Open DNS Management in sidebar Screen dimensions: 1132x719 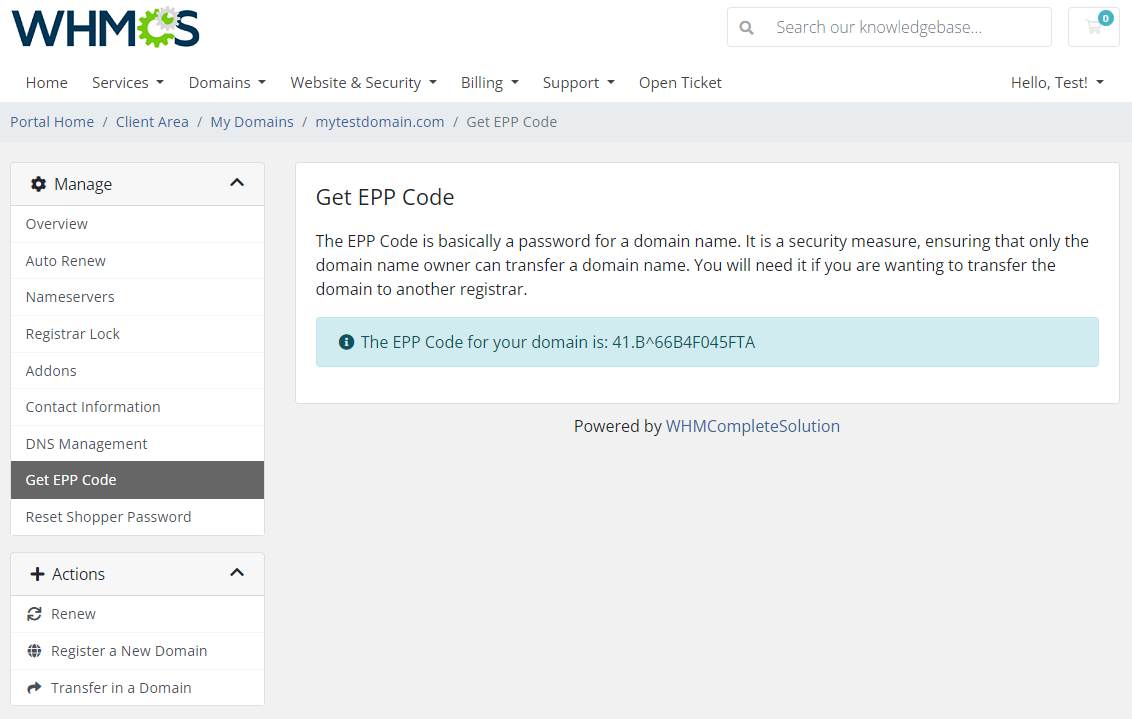tap(87, 444)
